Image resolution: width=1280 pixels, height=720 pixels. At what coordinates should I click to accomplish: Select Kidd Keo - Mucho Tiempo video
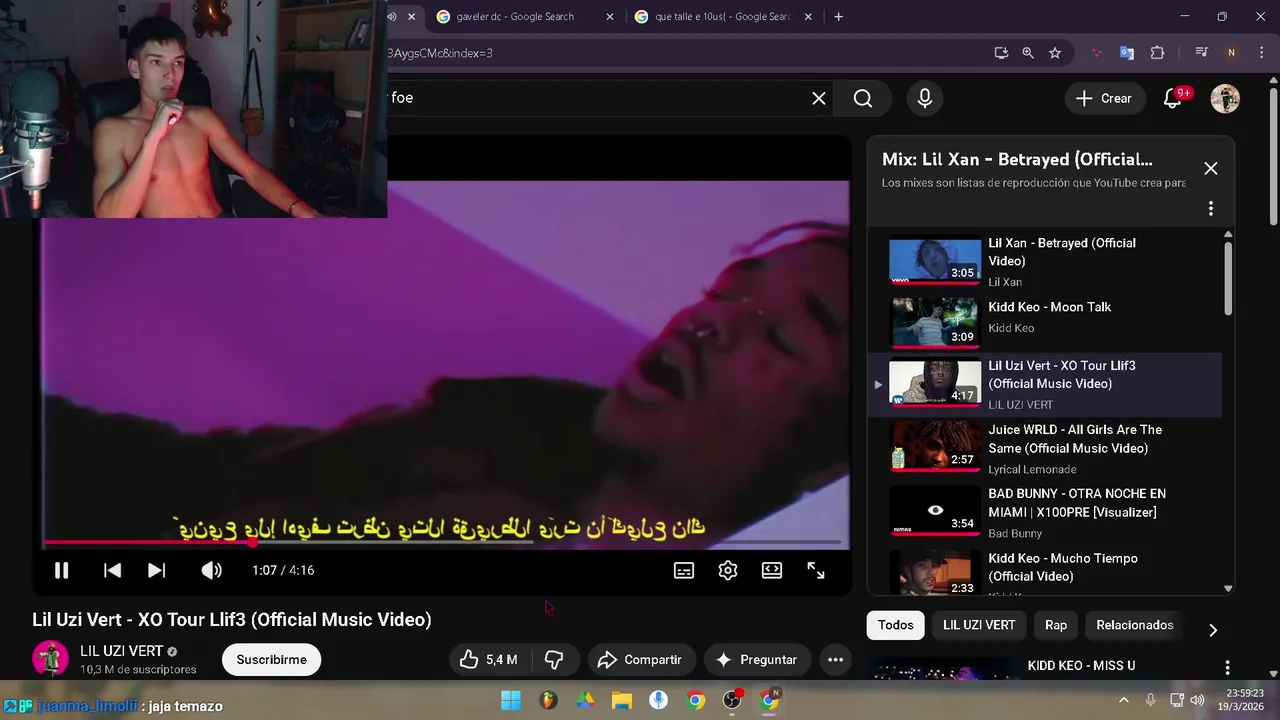pos(1045,573)
